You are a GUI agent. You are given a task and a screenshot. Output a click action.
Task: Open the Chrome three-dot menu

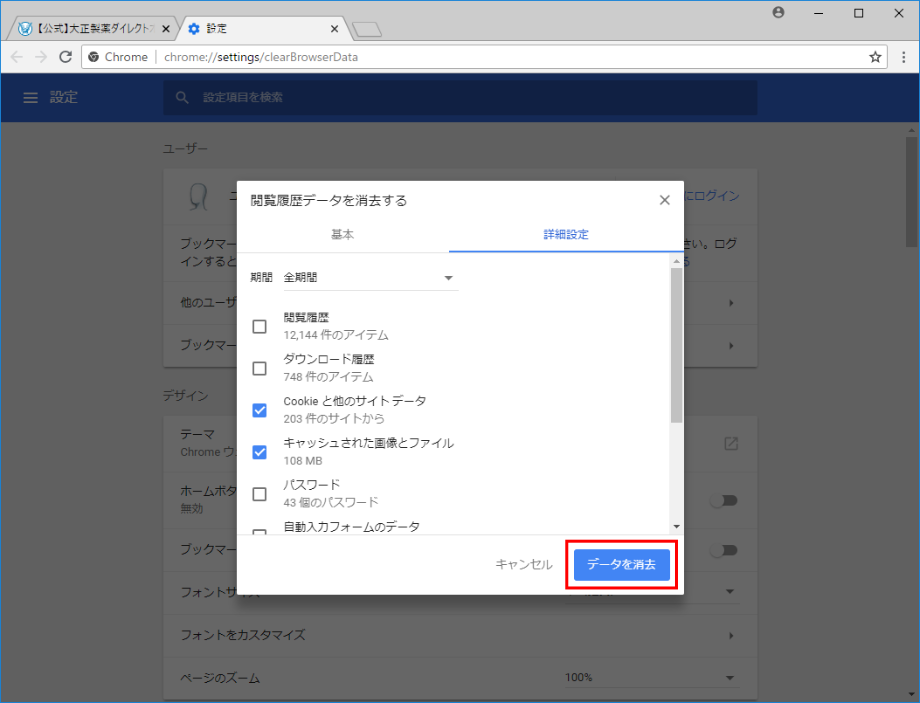pos(904,57)
